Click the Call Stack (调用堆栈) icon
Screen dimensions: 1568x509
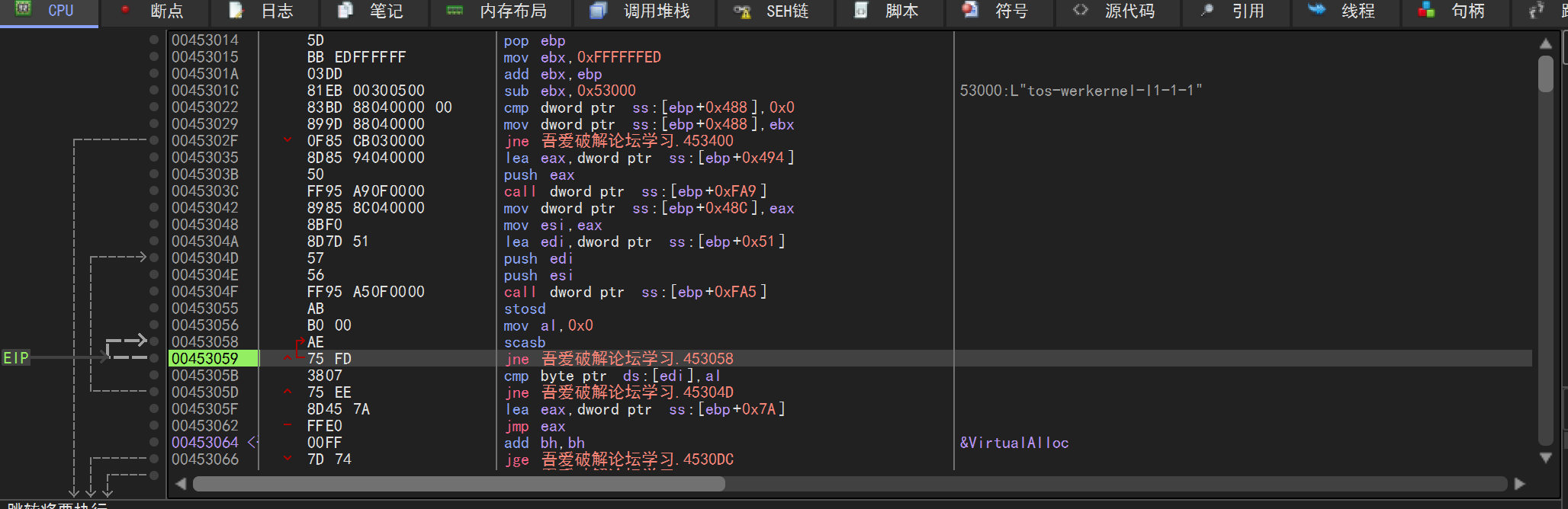[599, 10]
